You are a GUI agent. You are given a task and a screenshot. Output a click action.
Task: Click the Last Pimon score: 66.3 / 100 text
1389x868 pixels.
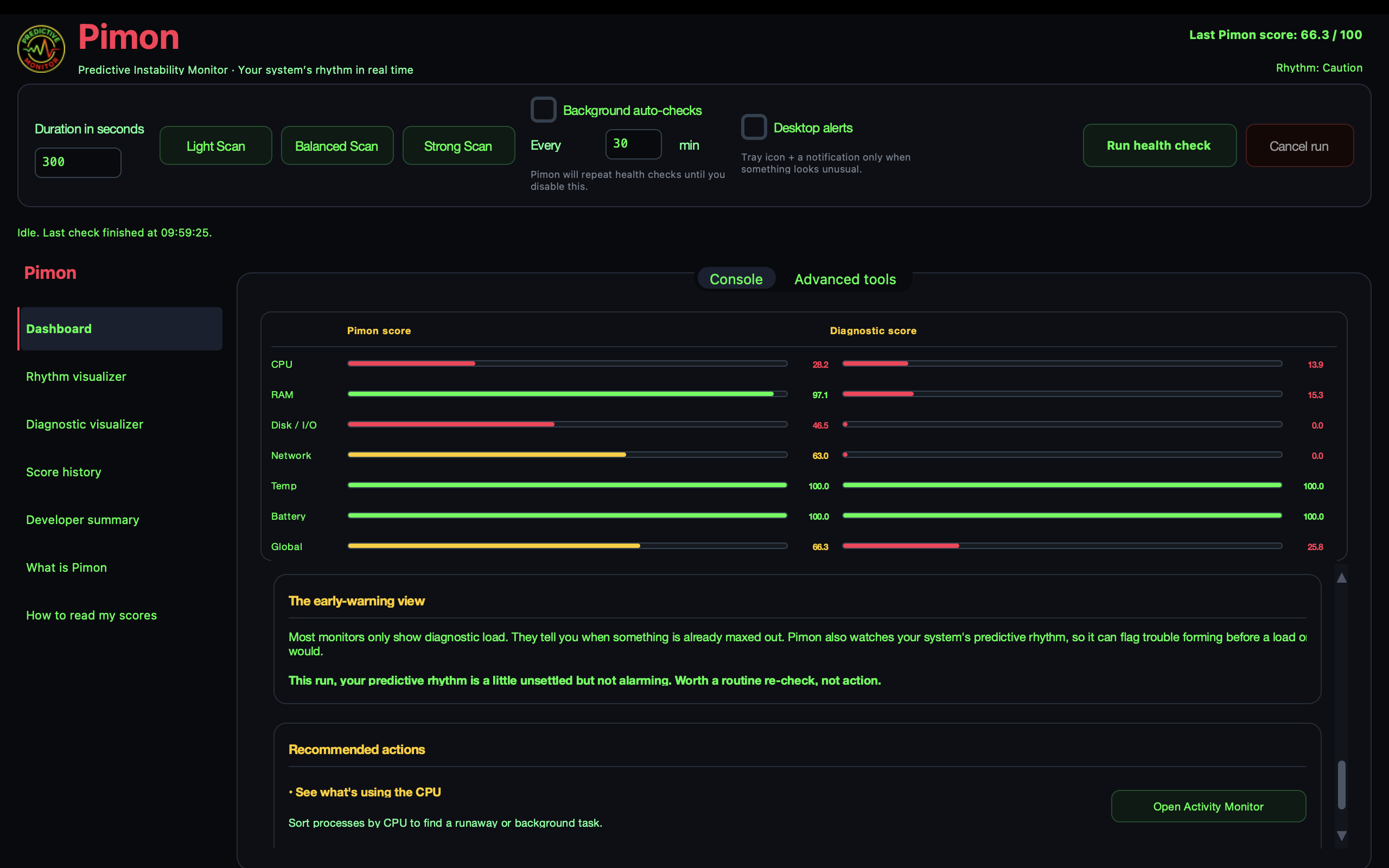click(x=1276, y=35)
